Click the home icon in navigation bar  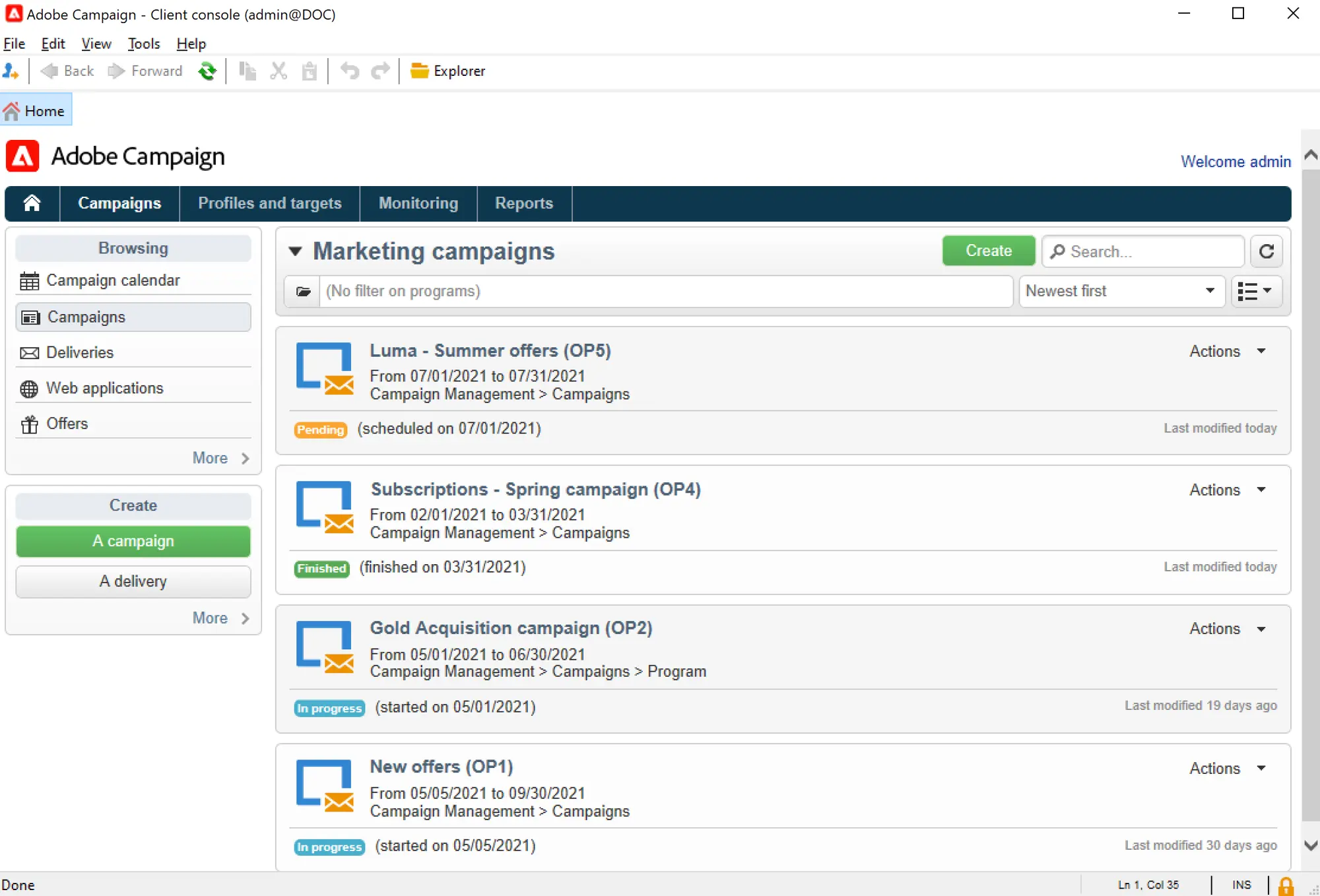tap(32, 203)
